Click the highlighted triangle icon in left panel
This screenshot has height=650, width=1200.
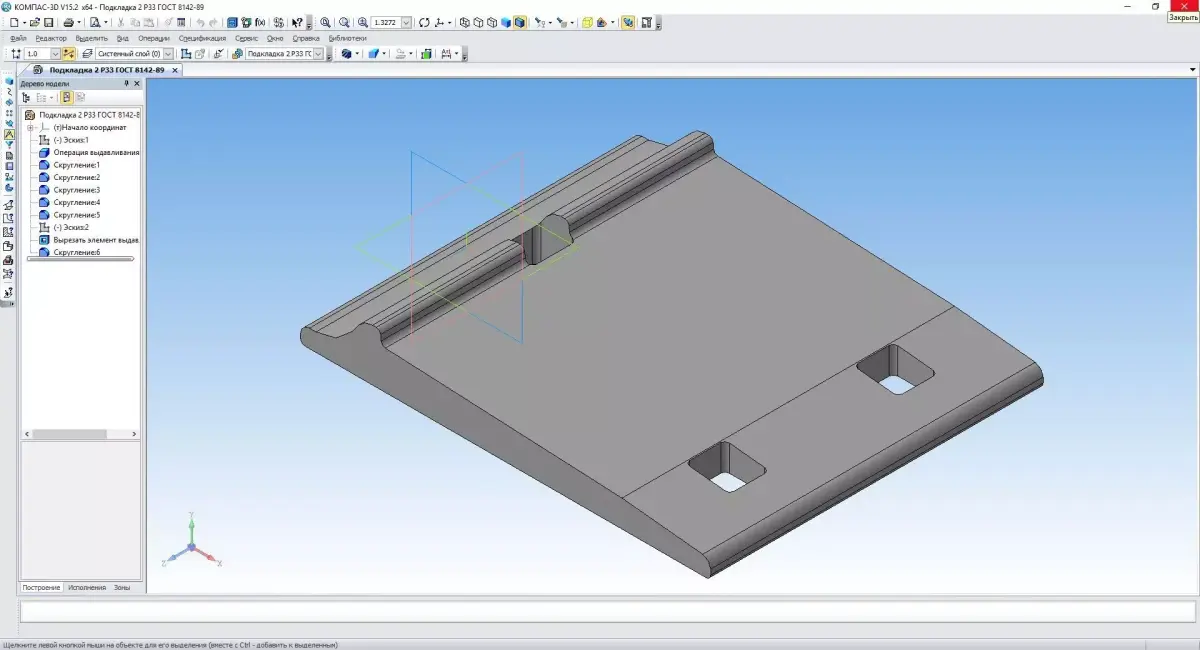pos(9,133)
